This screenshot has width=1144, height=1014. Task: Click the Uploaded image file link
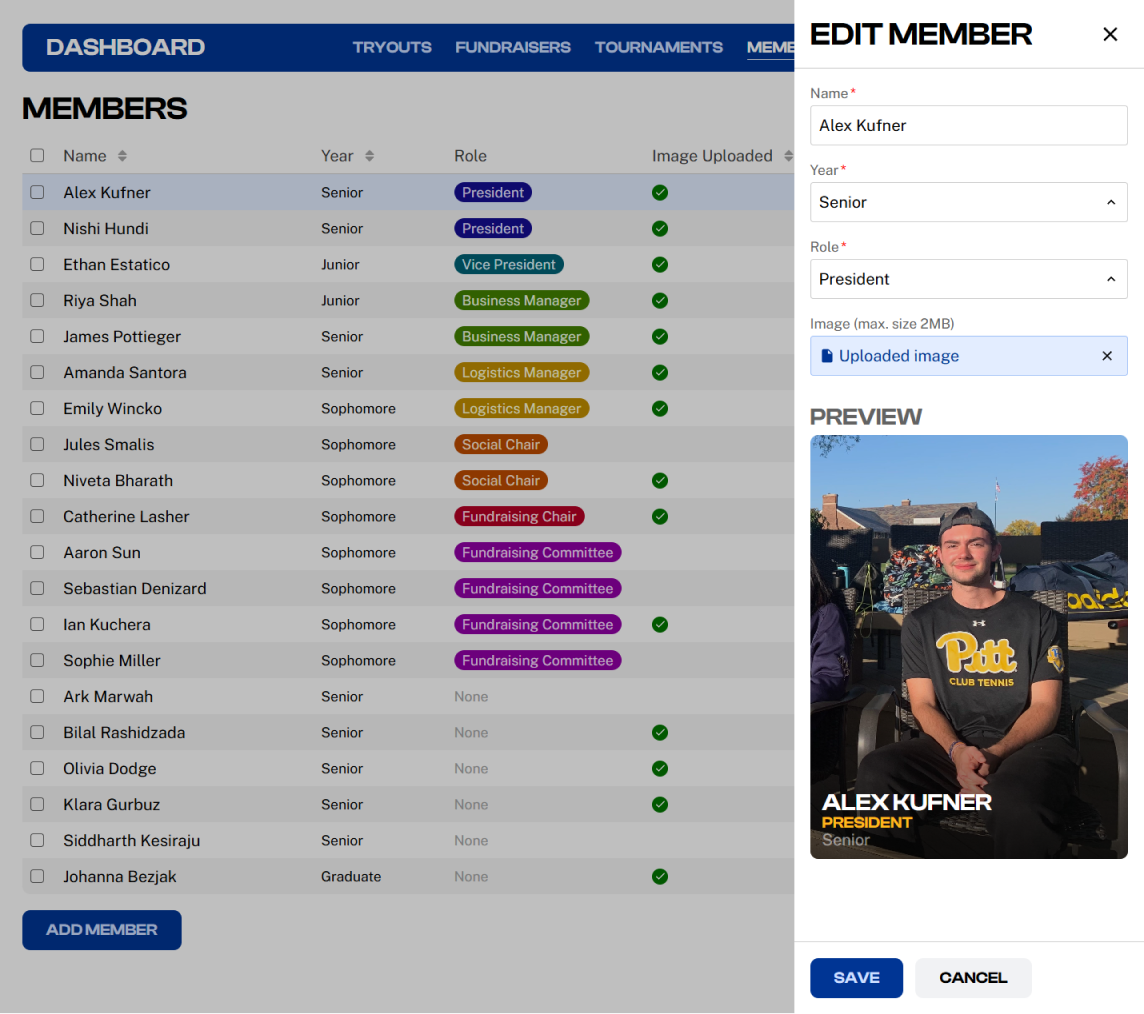click(x=898, y=356)
